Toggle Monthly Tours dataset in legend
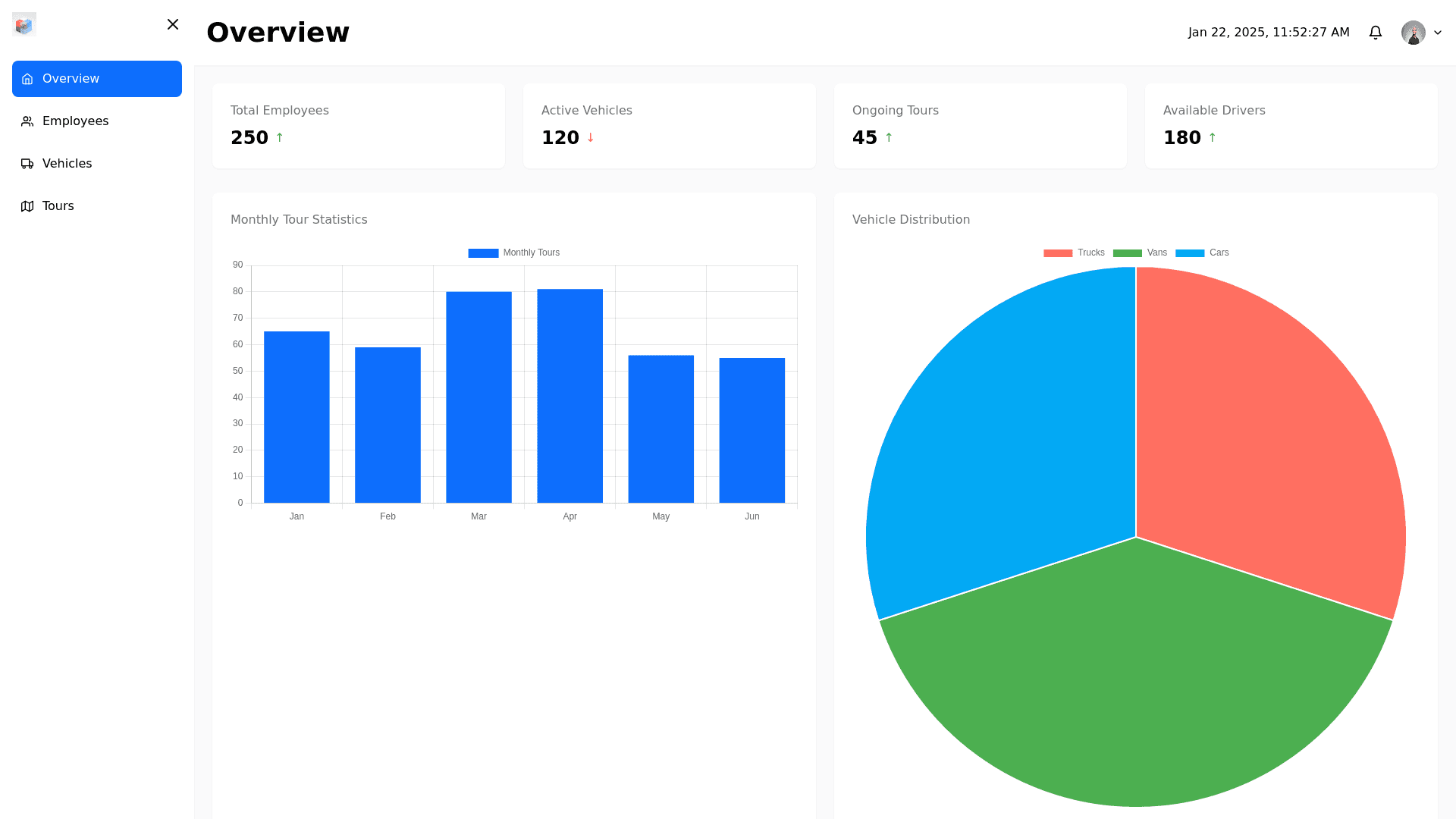 click(514, 253)
